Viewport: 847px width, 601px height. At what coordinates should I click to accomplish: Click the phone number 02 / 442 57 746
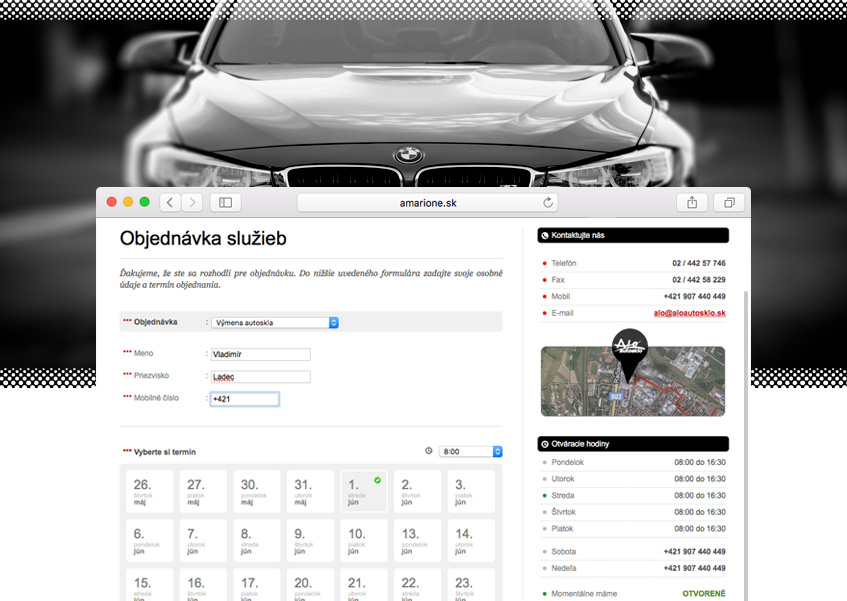click(x=698, y=263)
